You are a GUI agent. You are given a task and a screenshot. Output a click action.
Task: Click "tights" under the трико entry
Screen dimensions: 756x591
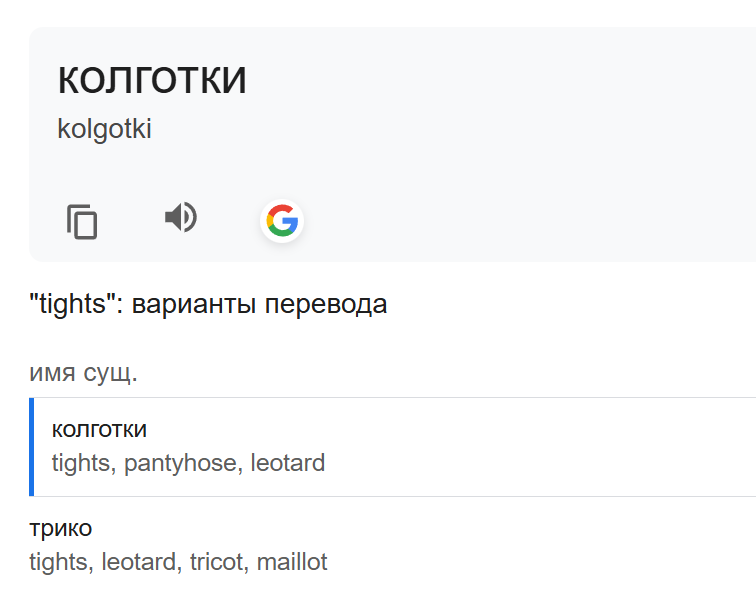(x=57, y=562)
